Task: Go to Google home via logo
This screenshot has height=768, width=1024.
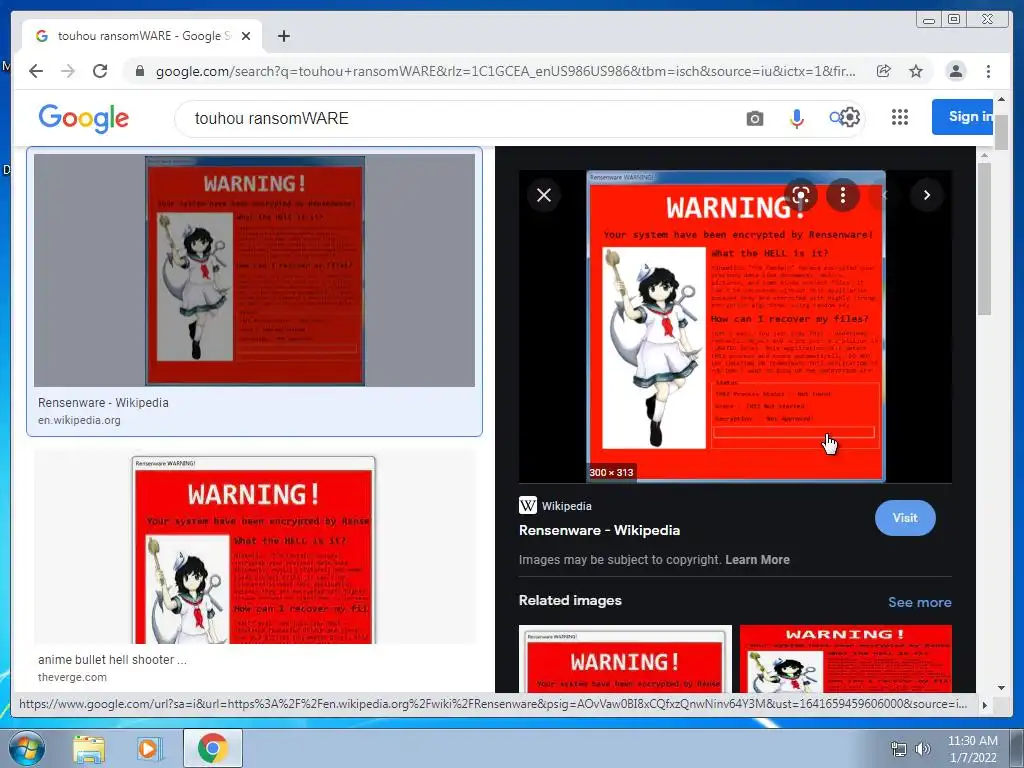Action: point(84,118)
